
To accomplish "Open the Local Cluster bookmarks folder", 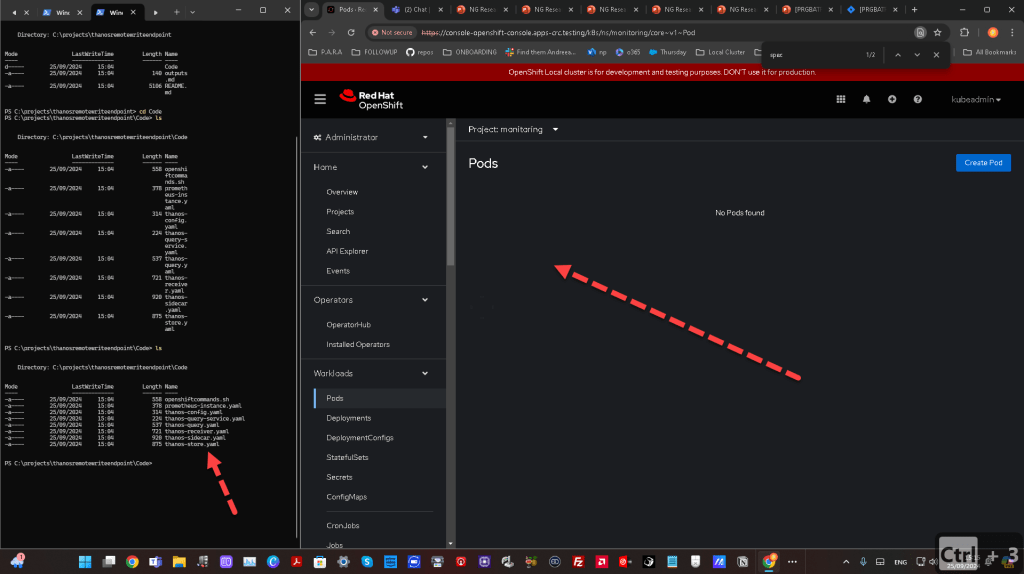I will (x=720, y=52).
